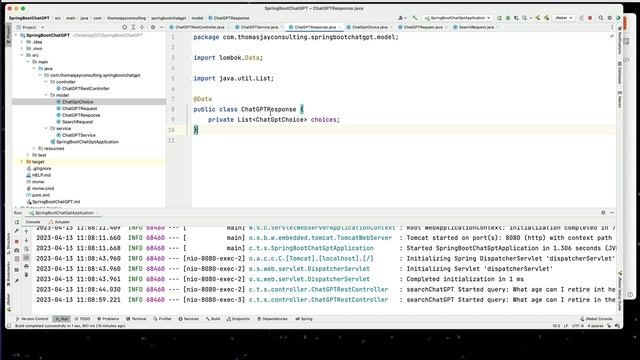Expand the target folder
The image size is (640, 360).
point(22,162)
